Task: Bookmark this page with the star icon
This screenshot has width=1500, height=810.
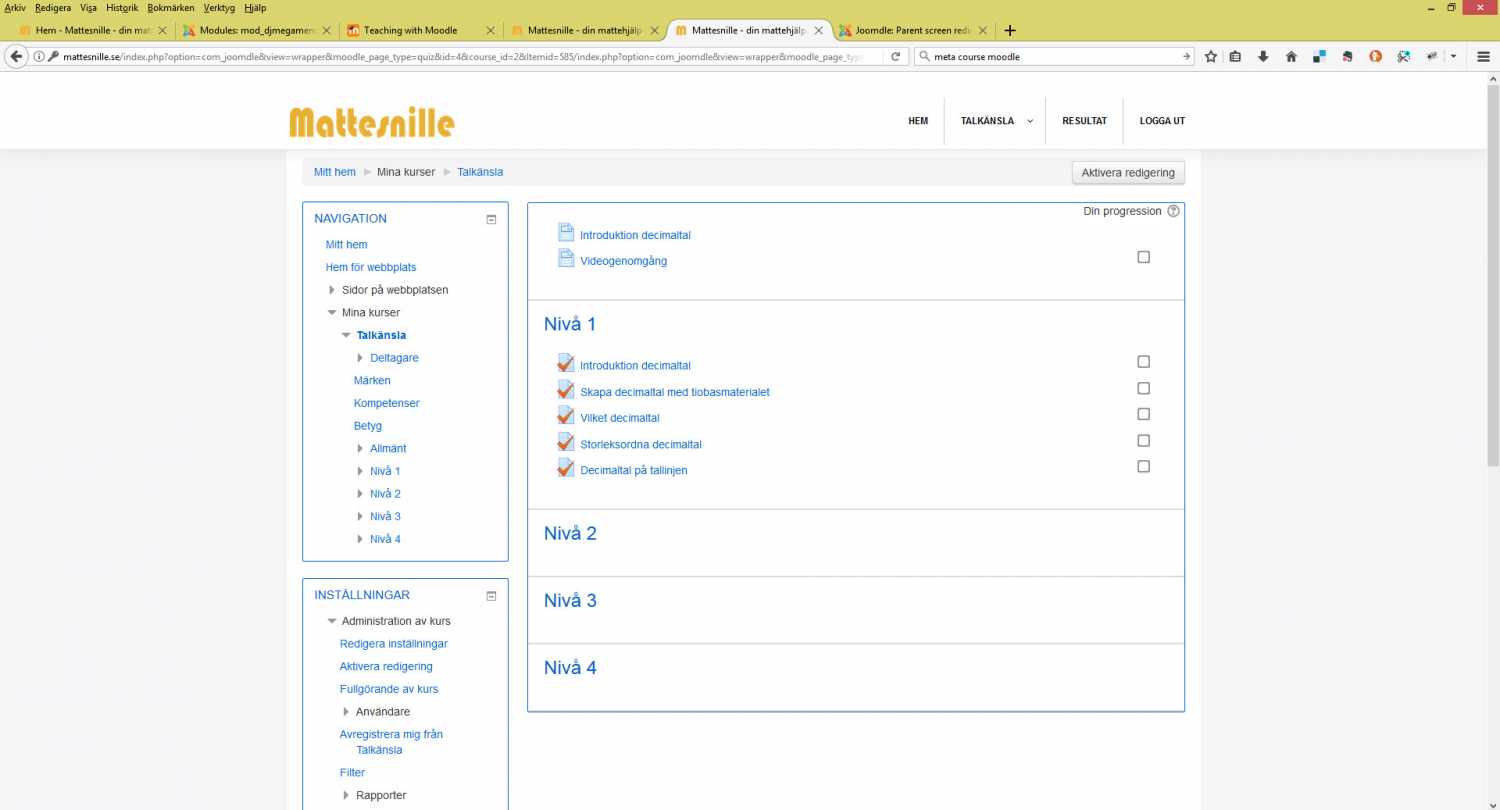Action: pos(1211,57)
